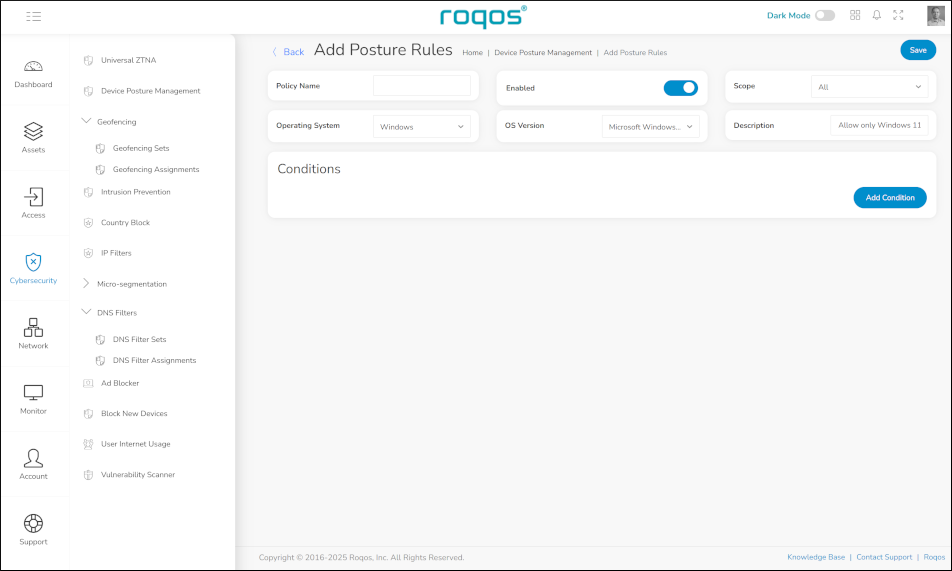Open the Operating System dropdown

pyautogui.click(x=421, y=127)
